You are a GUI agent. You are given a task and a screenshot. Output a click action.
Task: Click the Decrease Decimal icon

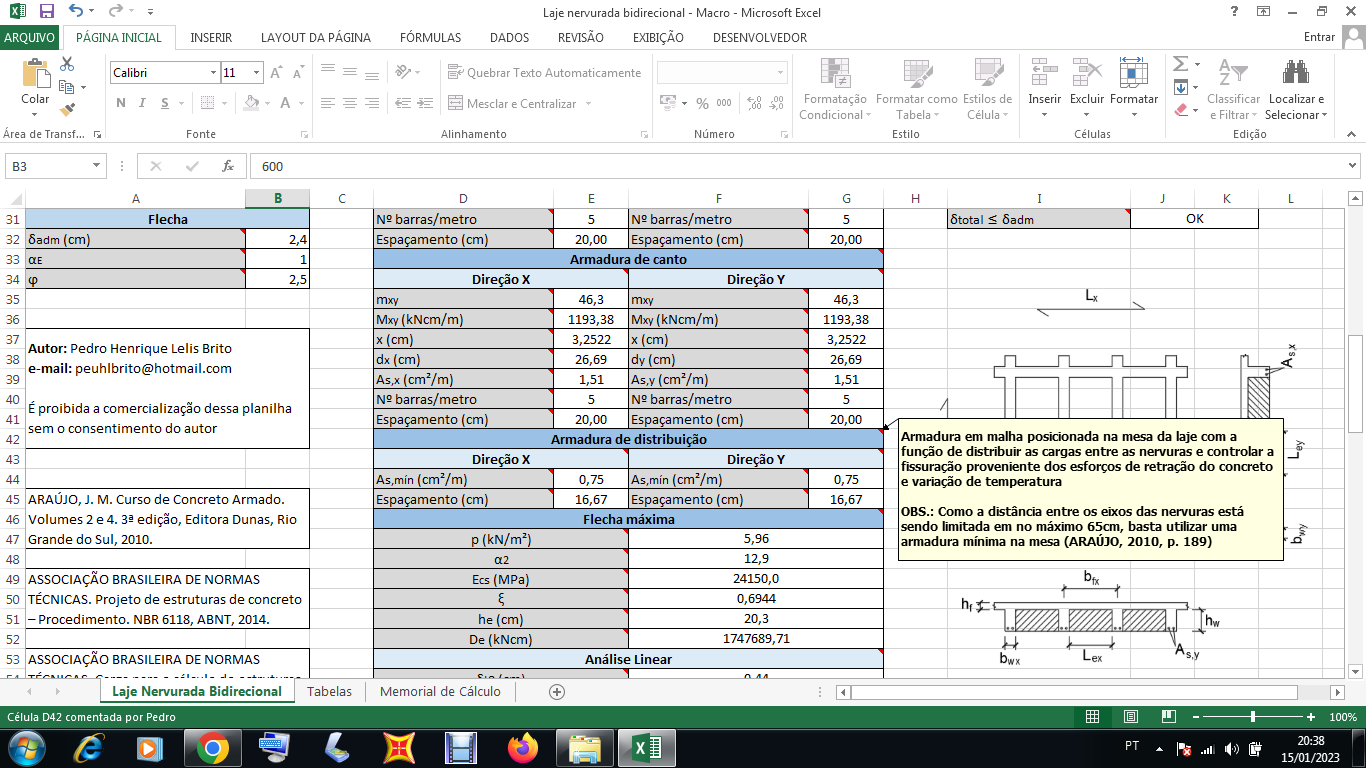pyautogui.click(x=778, y=103)
